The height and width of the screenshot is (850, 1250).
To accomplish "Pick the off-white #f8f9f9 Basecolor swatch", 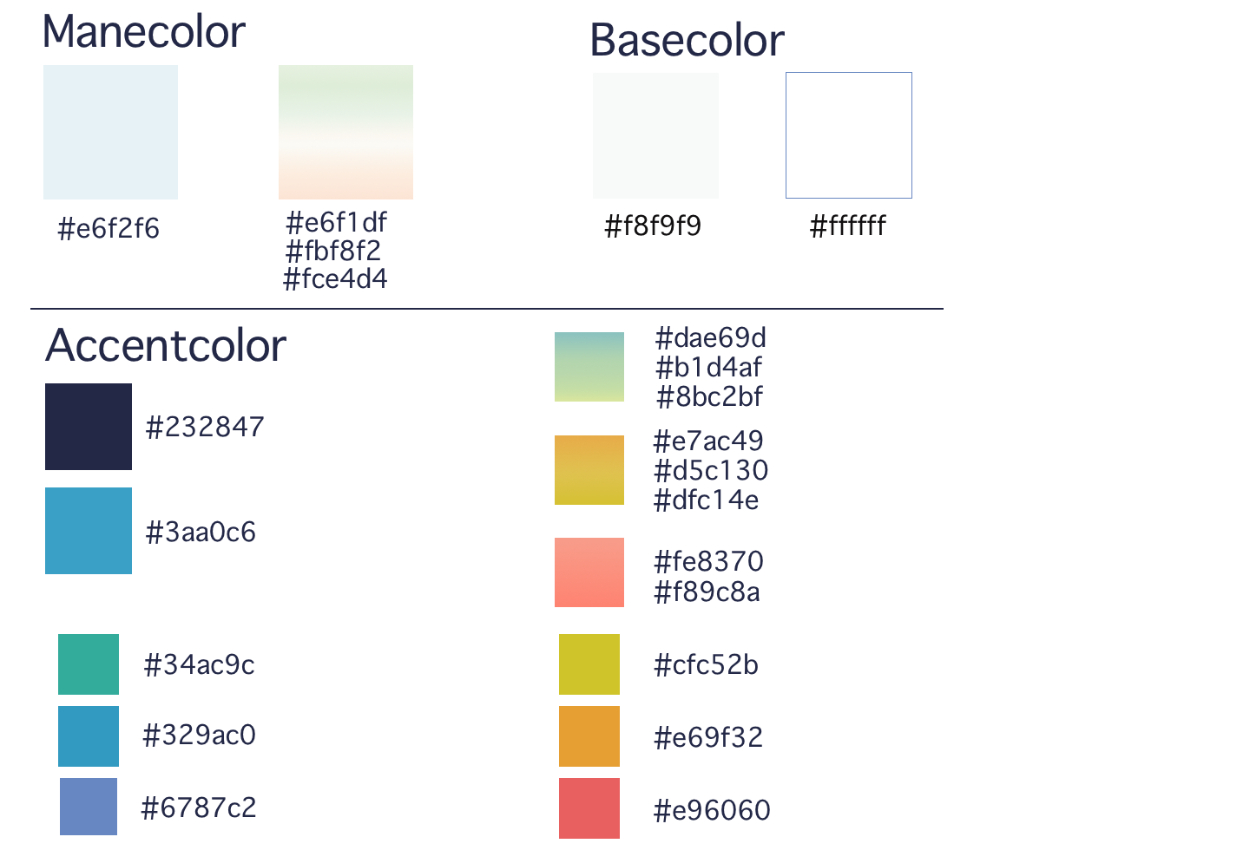I will (655, 135).
